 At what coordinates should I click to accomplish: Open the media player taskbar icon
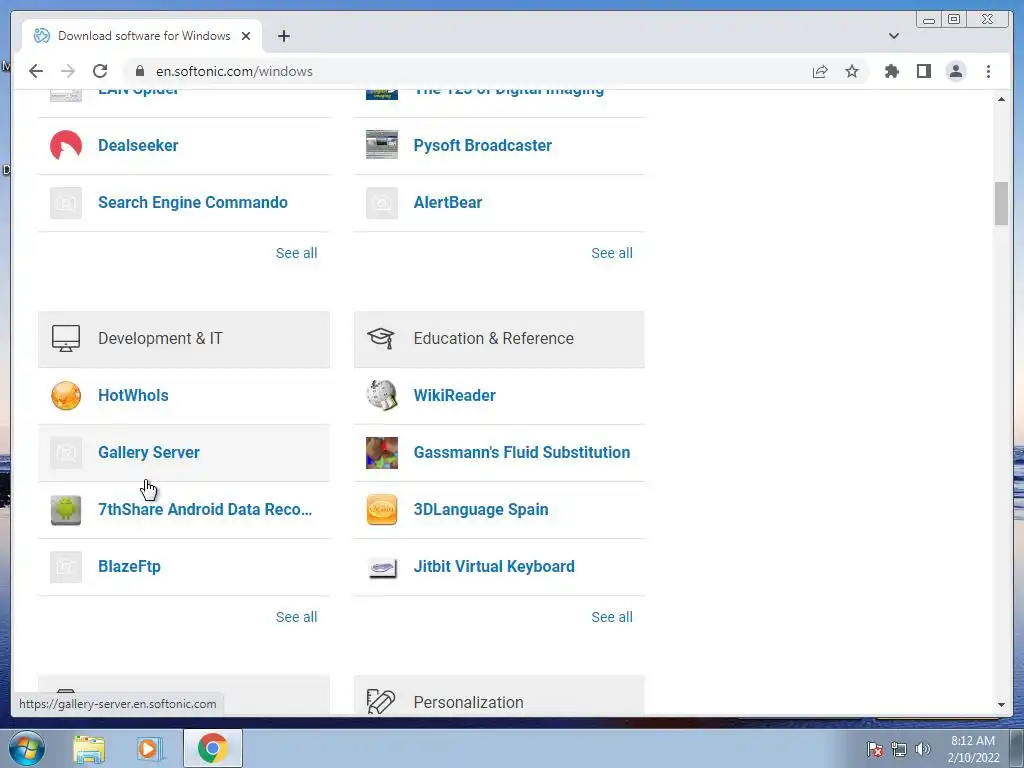tap(150, 749)
